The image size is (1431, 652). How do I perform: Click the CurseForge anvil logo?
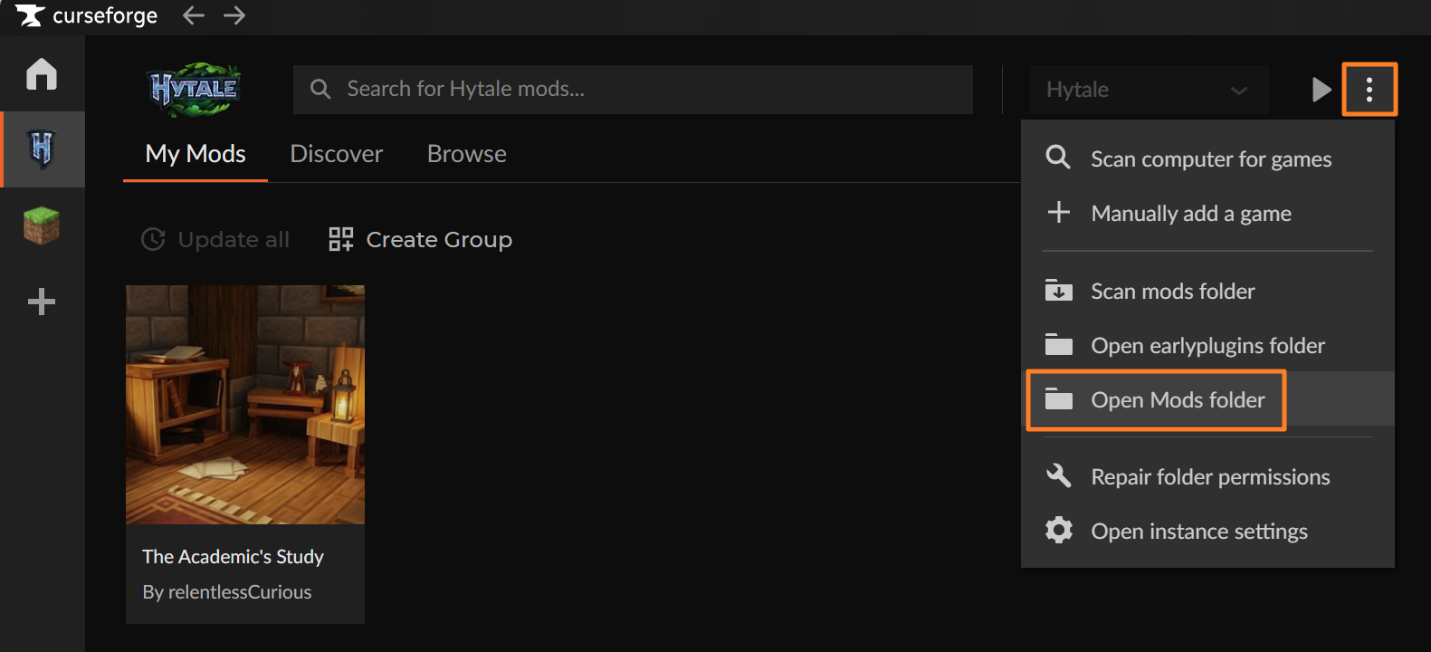coord(29,16)
